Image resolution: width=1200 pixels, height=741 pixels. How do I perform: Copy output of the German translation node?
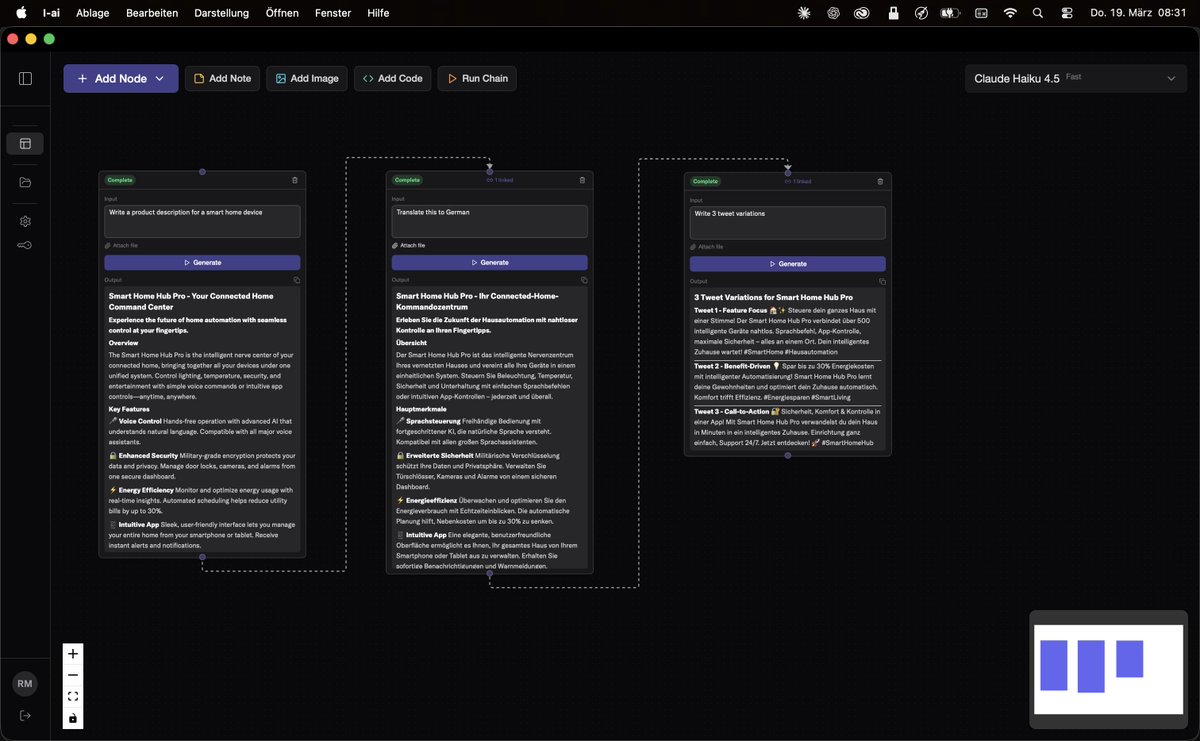tap(584, 280)
